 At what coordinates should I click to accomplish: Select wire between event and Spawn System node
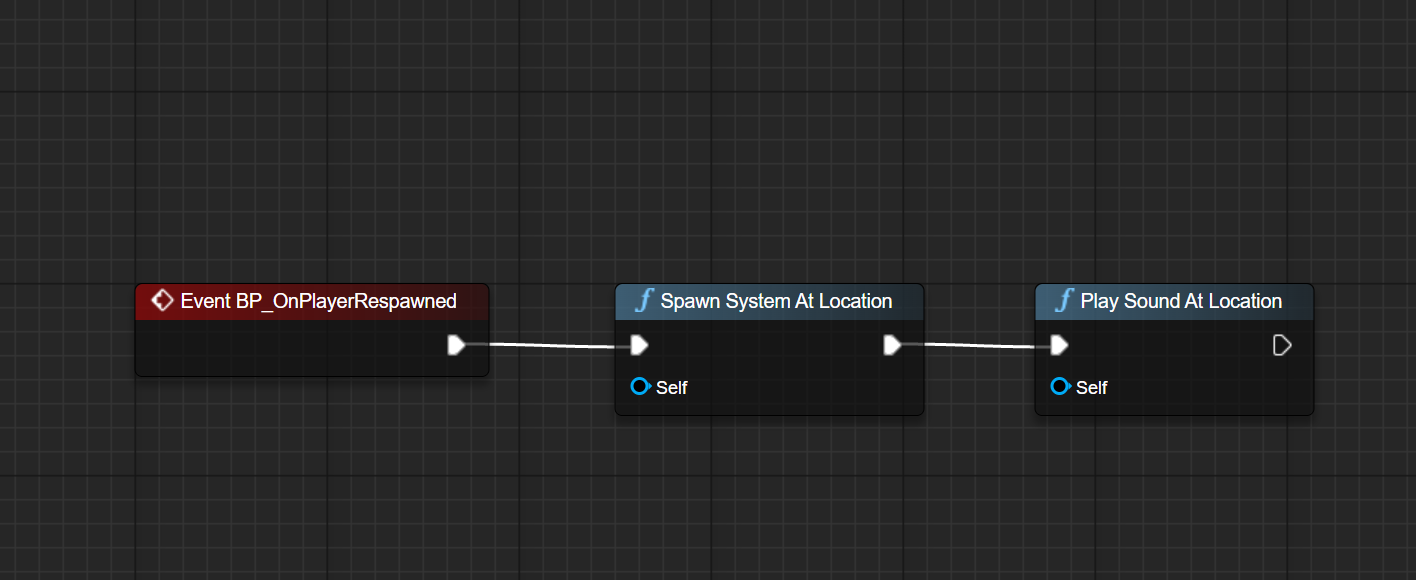pyautogui.click(x=548, y=346)
